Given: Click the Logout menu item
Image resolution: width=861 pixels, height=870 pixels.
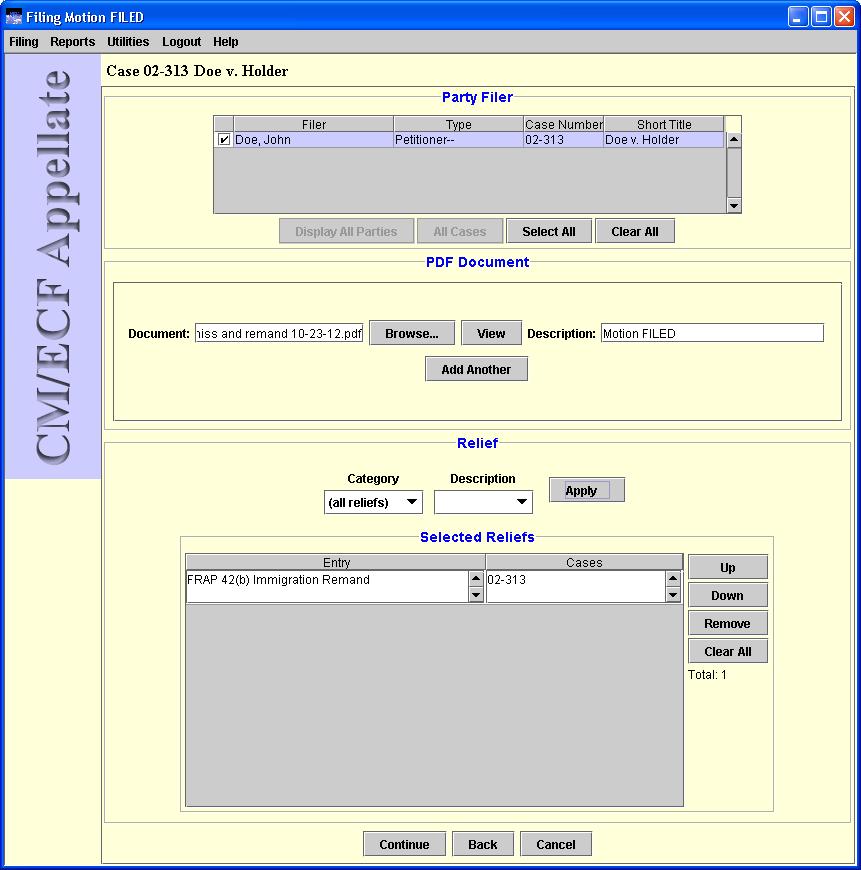Looking at the screenshot, I should [x=181, y=42].
